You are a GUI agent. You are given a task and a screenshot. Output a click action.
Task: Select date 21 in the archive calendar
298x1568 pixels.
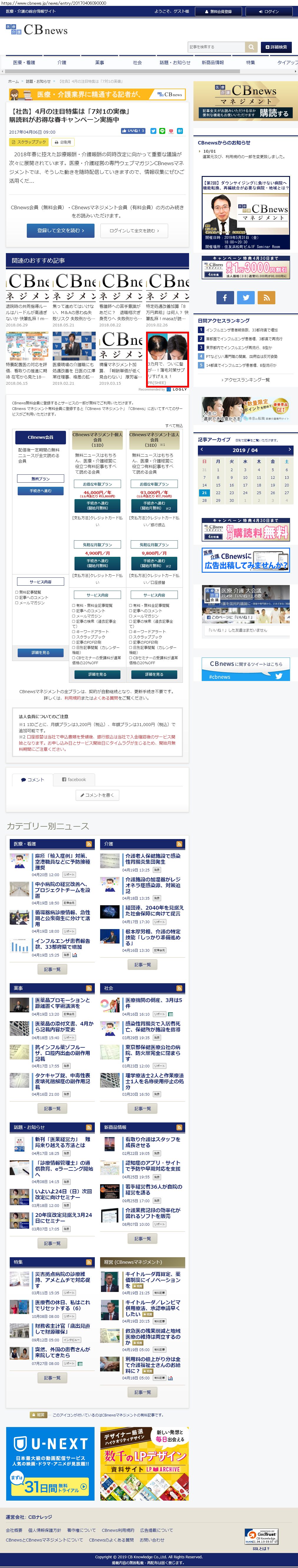[x=204, y=492]
